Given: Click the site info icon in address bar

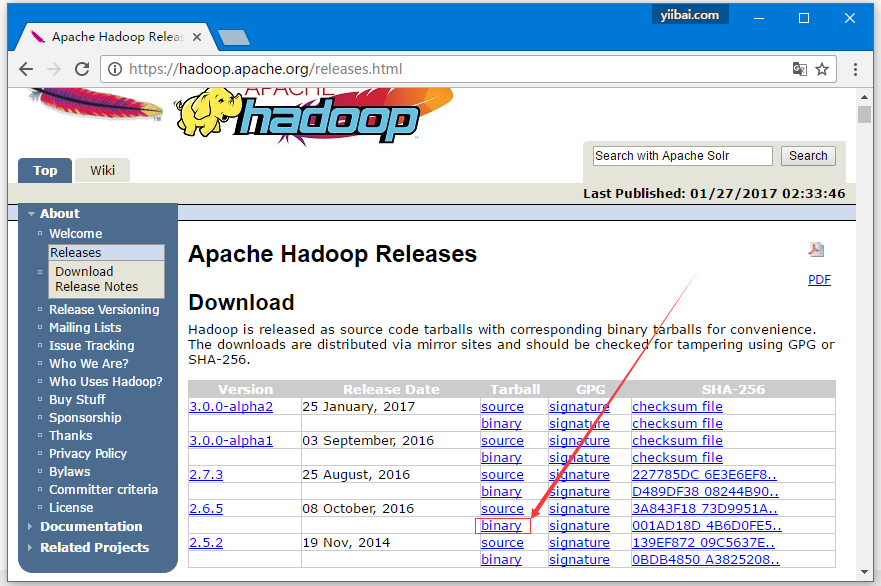Looking at the screenshot, I should (x=115, y=69).
